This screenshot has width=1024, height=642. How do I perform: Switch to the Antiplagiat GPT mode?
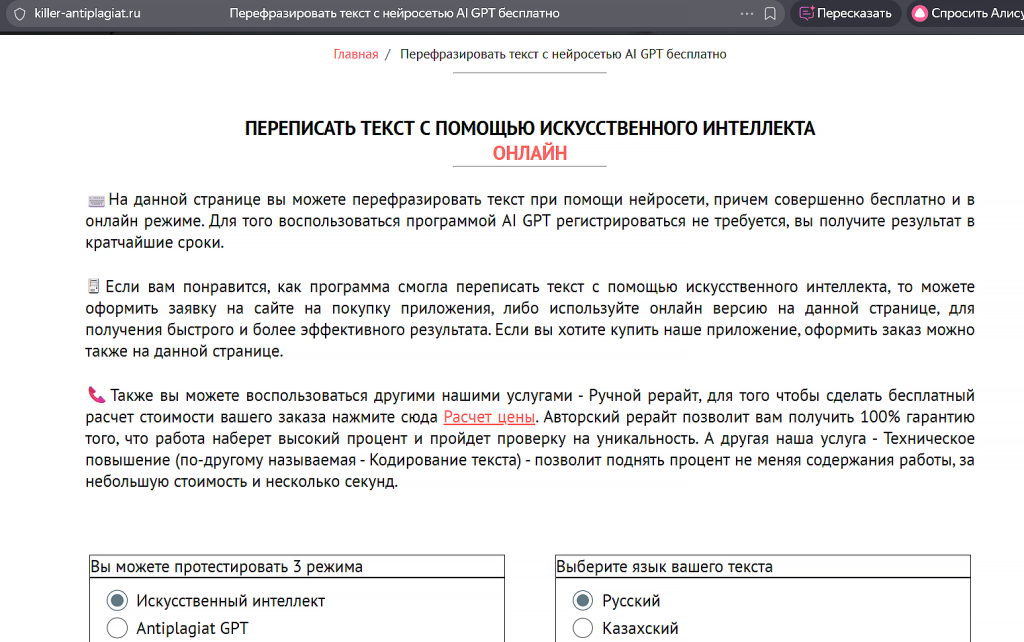point(117,628)
